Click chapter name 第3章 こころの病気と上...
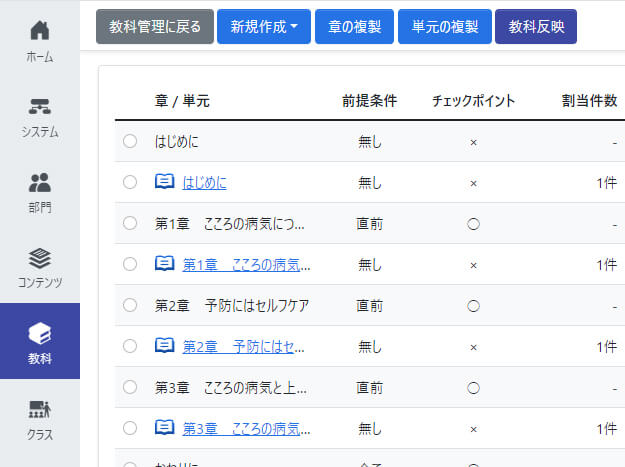The height and width of the screenshot is (467, 625). point(231,388)
